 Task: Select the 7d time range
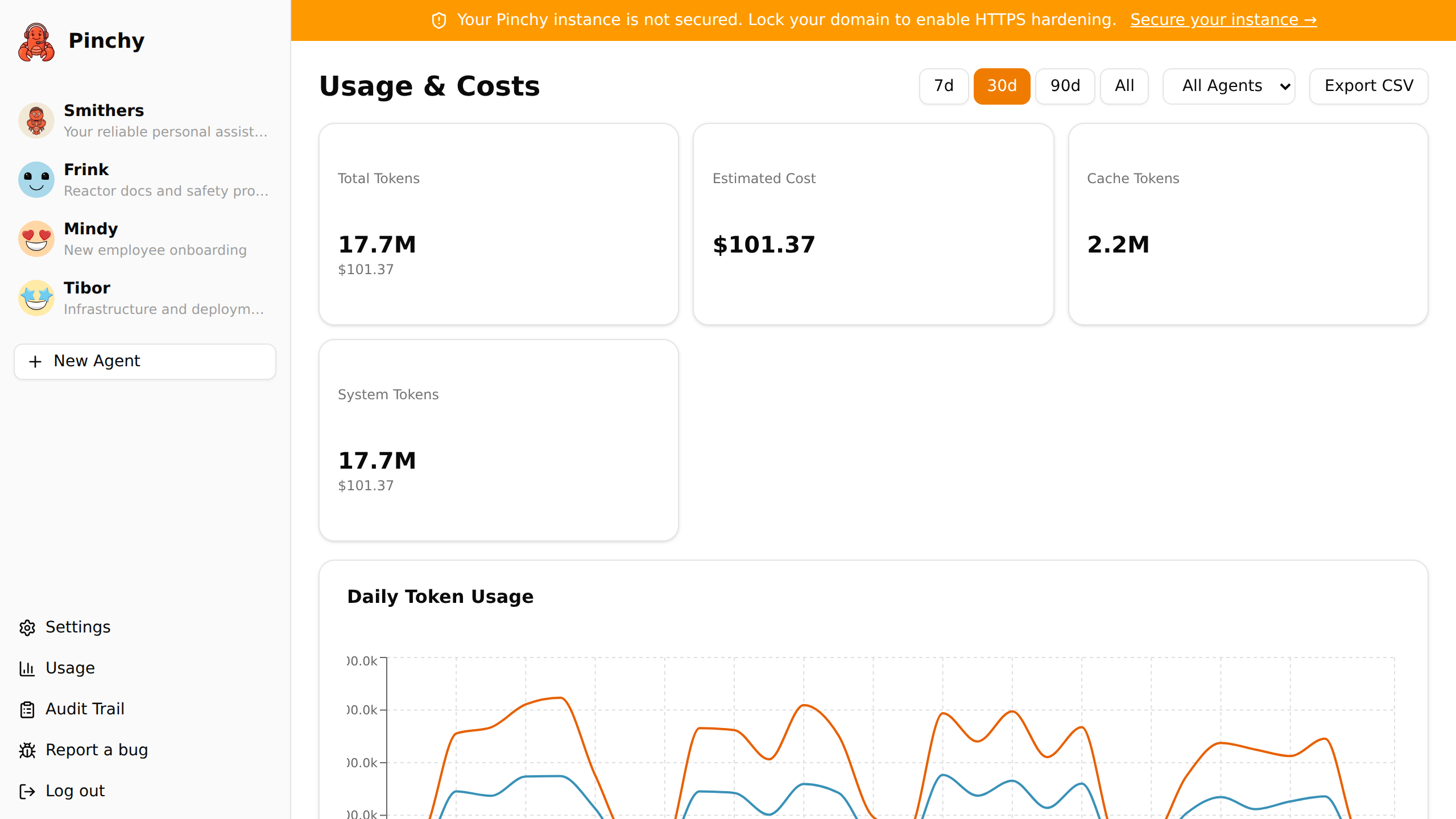(x=944, y=86)
